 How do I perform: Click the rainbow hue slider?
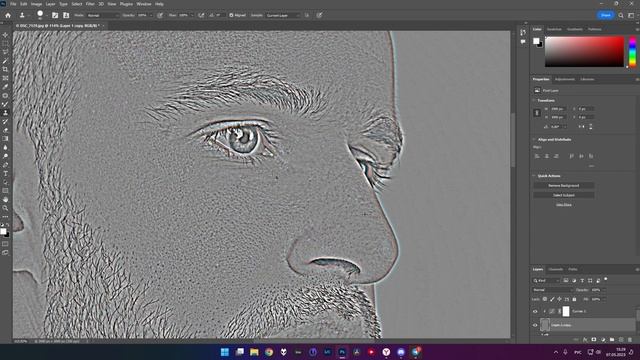632,51
